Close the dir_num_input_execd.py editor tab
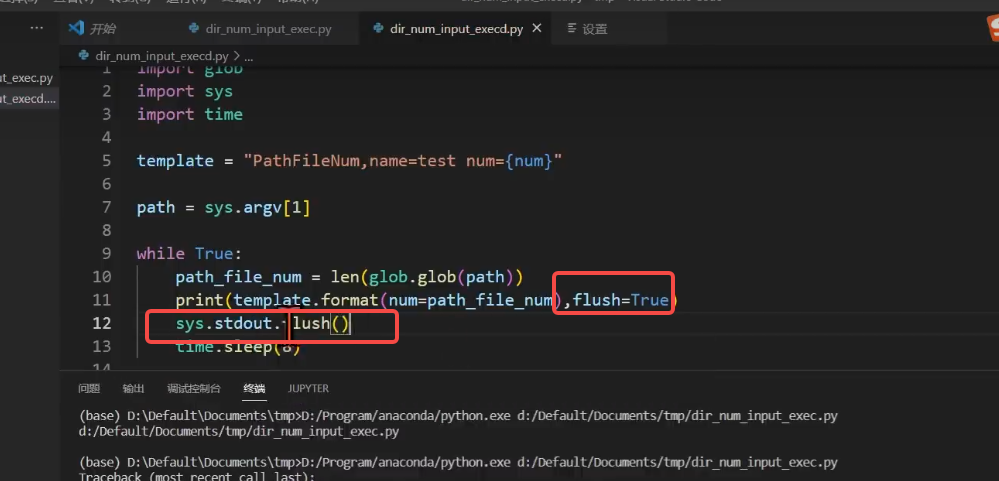This screenshot has width=999, height=481. [537, 29]
